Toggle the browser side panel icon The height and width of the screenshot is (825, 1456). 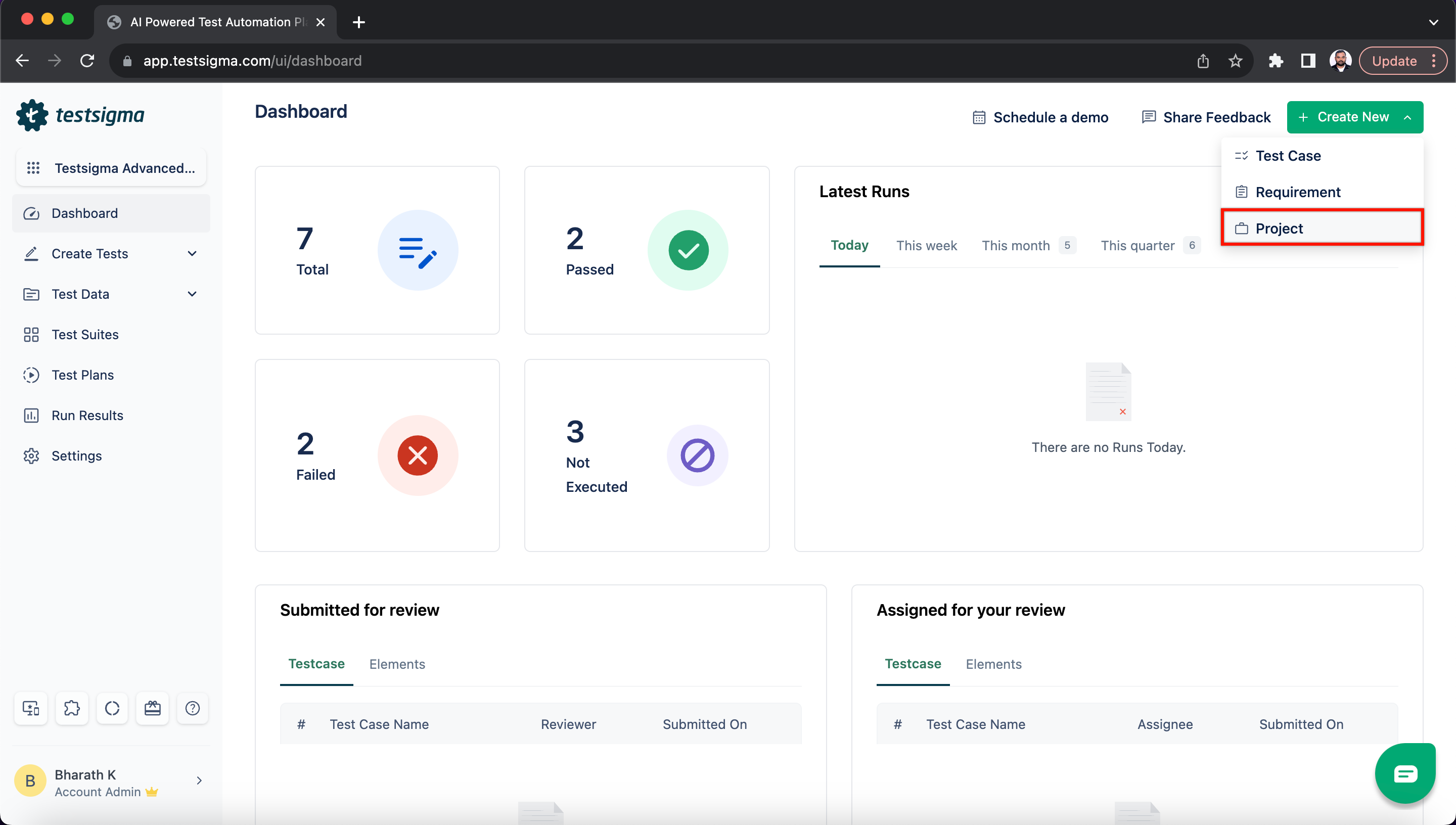pos(1307,61)
